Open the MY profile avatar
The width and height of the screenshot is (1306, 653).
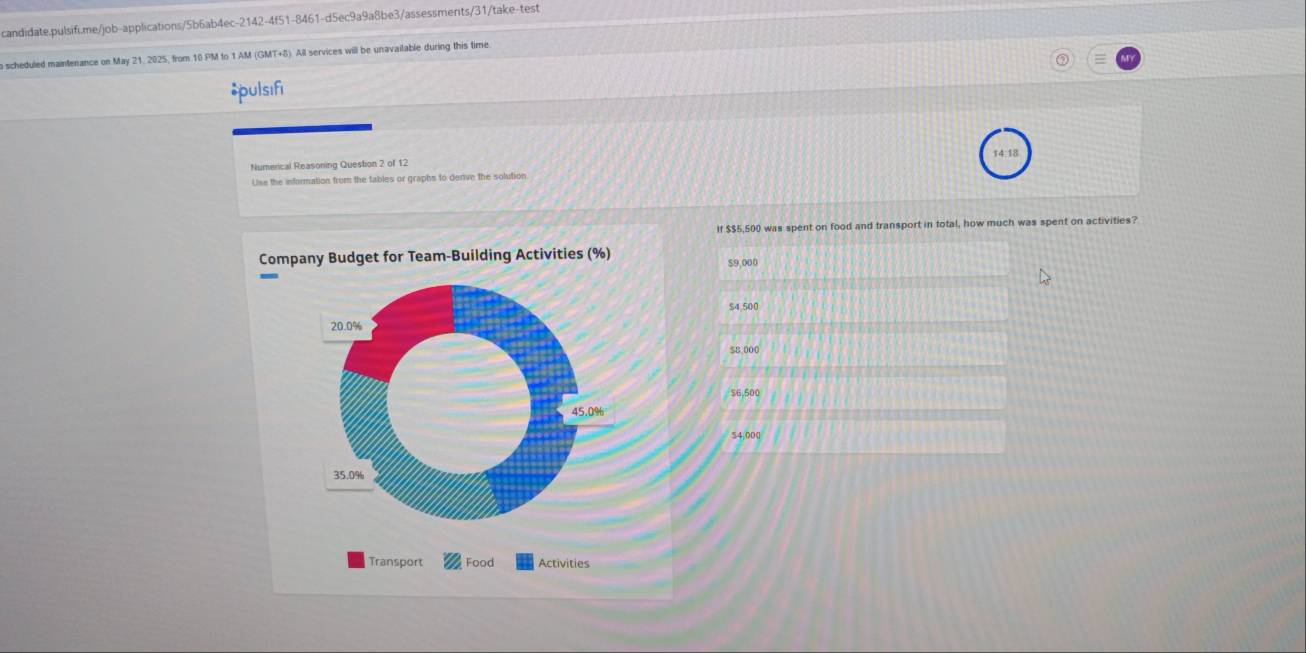1126,60
